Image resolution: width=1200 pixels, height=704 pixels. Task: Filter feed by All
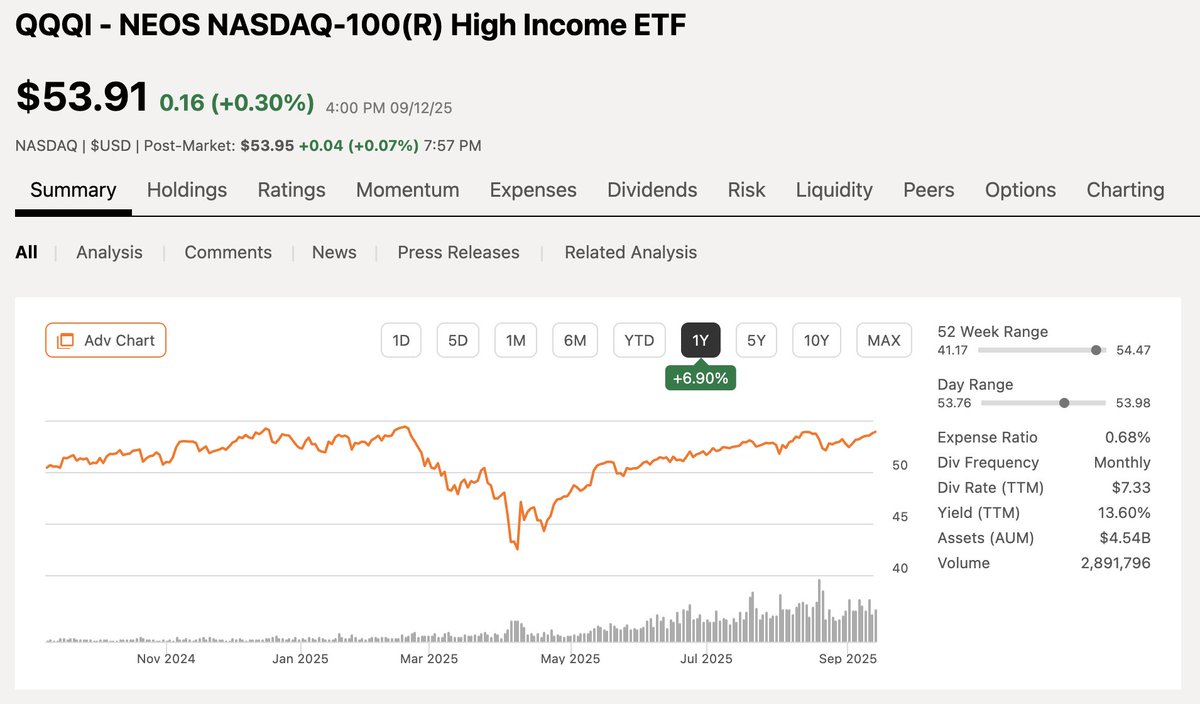point(26,252)
